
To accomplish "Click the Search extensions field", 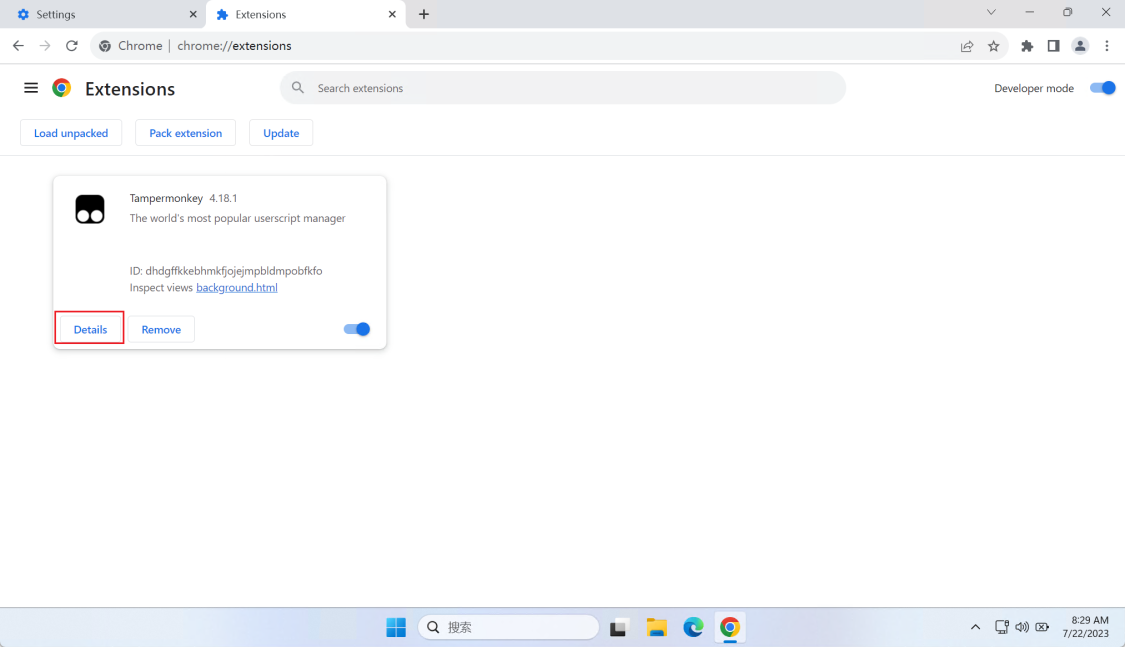I will point(562,88).
